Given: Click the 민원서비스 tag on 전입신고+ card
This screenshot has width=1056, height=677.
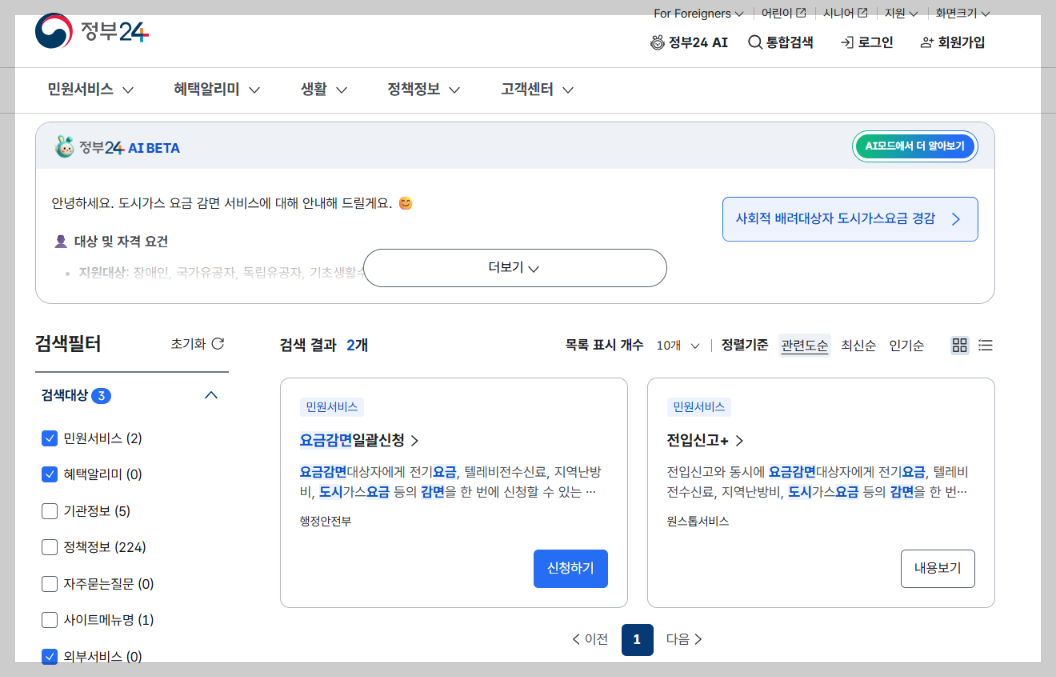Looking at the screenshot, I should [698, 407].
